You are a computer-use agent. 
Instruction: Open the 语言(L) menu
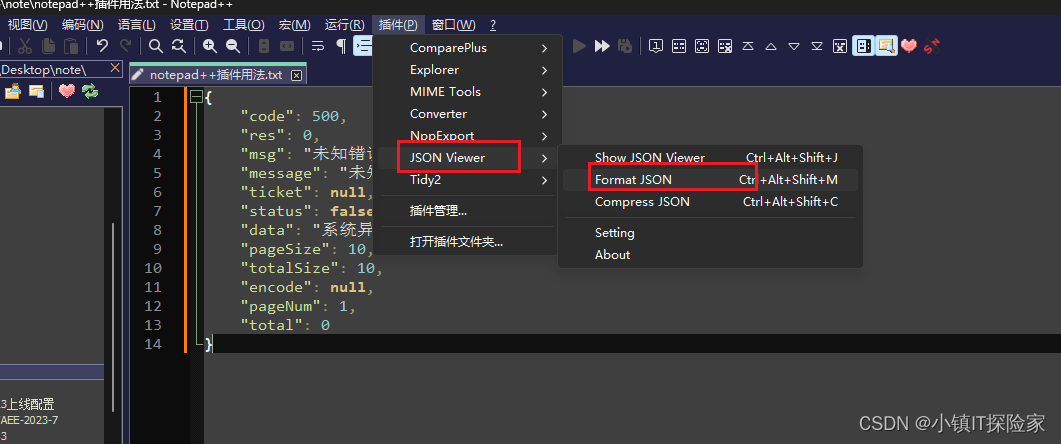click(136, 25)
